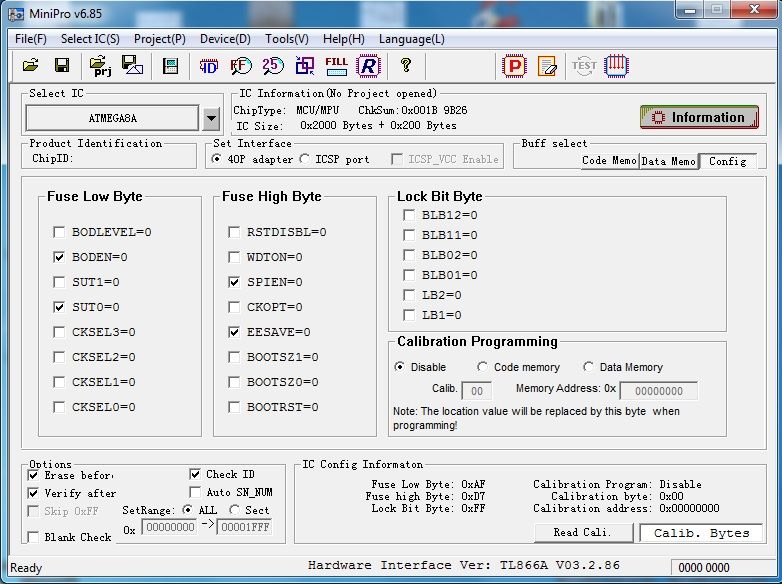Select the ICSP port radio button
Viewport: 782px width, 584px height.
pos(305,159)
